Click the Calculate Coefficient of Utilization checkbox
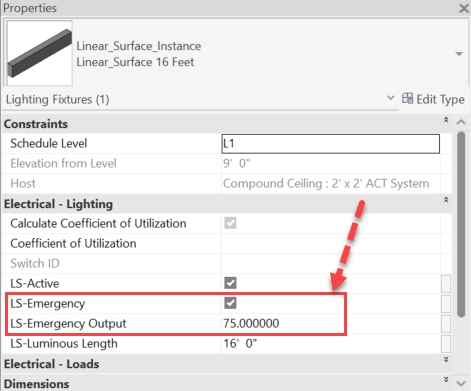This screenshot has width=471, height=391. (x=230, y=223)
